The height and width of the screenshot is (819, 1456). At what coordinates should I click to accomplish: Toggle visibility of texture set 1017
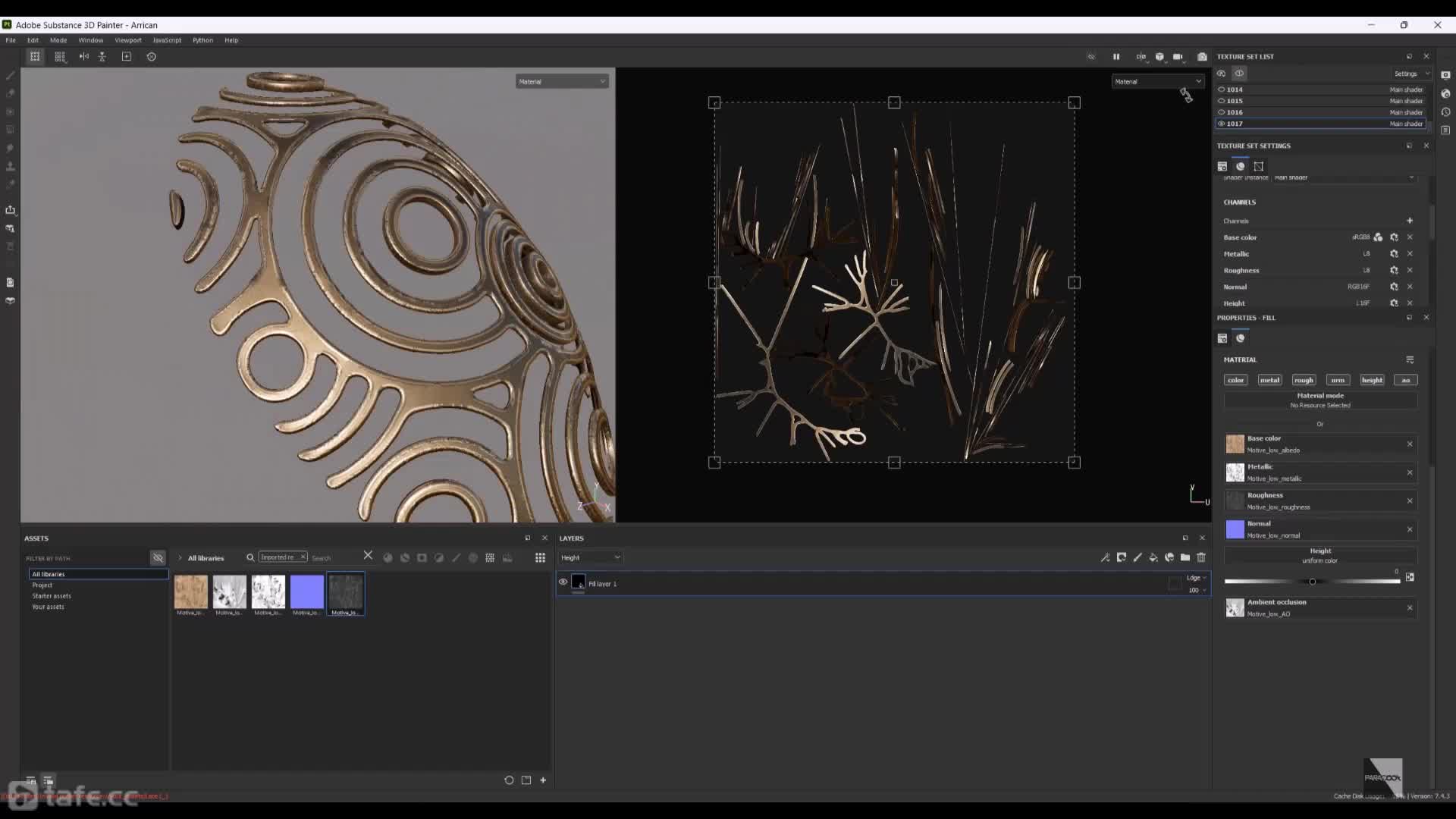pyautogui.click(x=1221, y=124)
